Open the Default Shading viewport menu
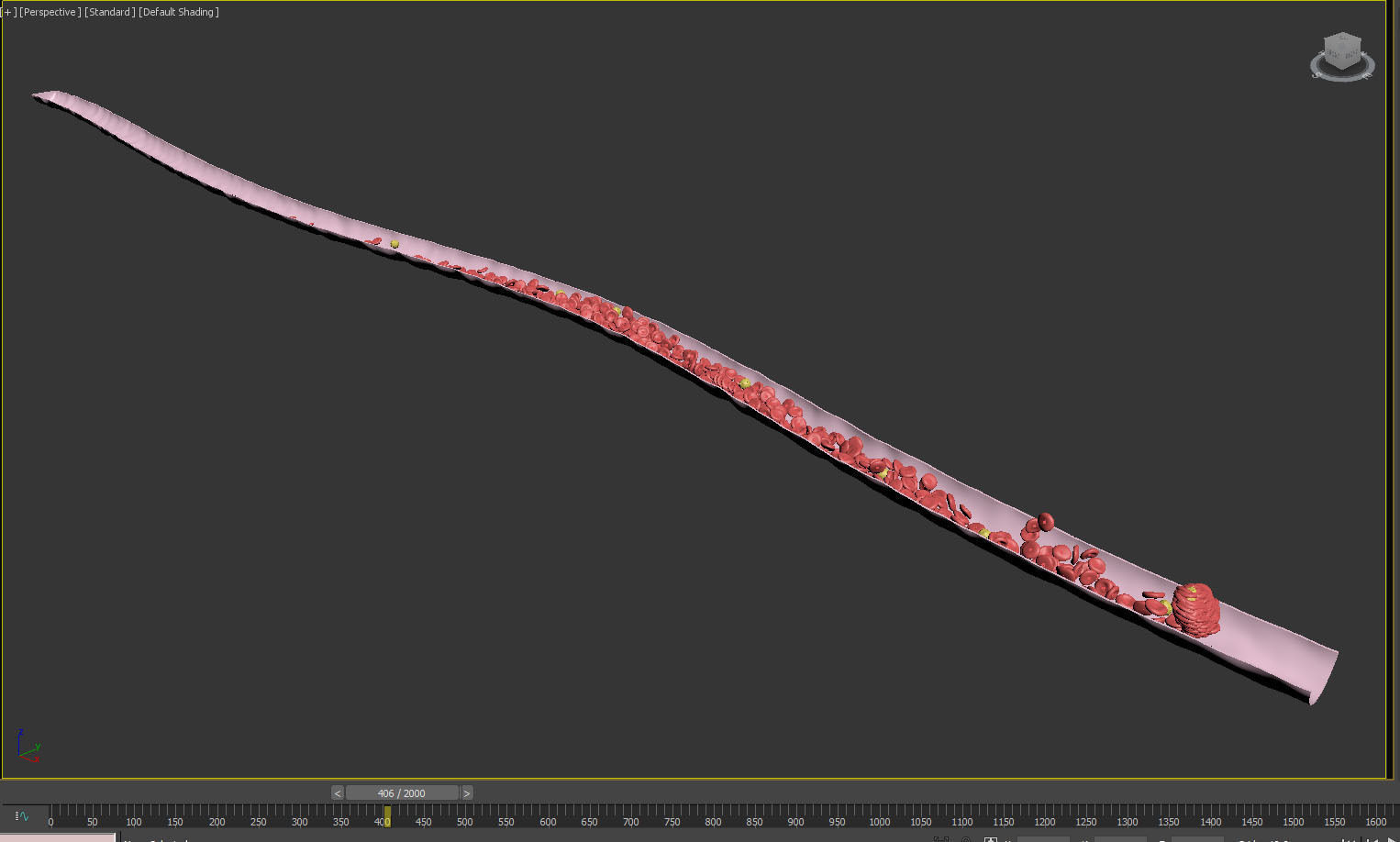The image size is (1400, 842). (179, 12)
